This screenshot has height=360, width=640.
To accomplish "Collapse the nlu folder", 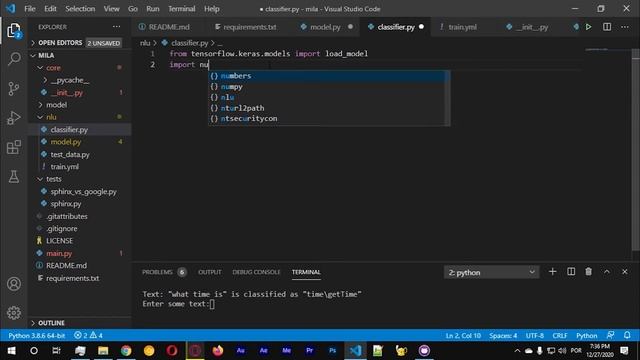I will (x=80, y=117).
